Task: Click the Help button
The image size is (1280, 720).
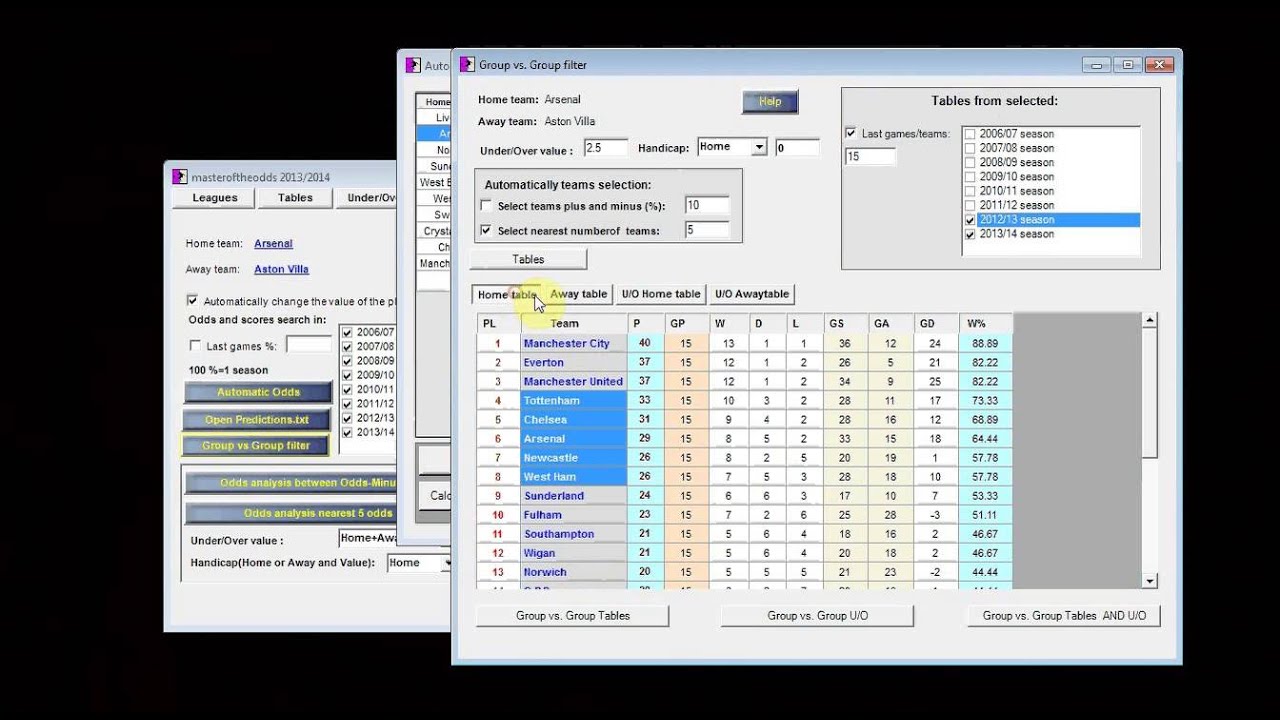Action: pos(770,101)
